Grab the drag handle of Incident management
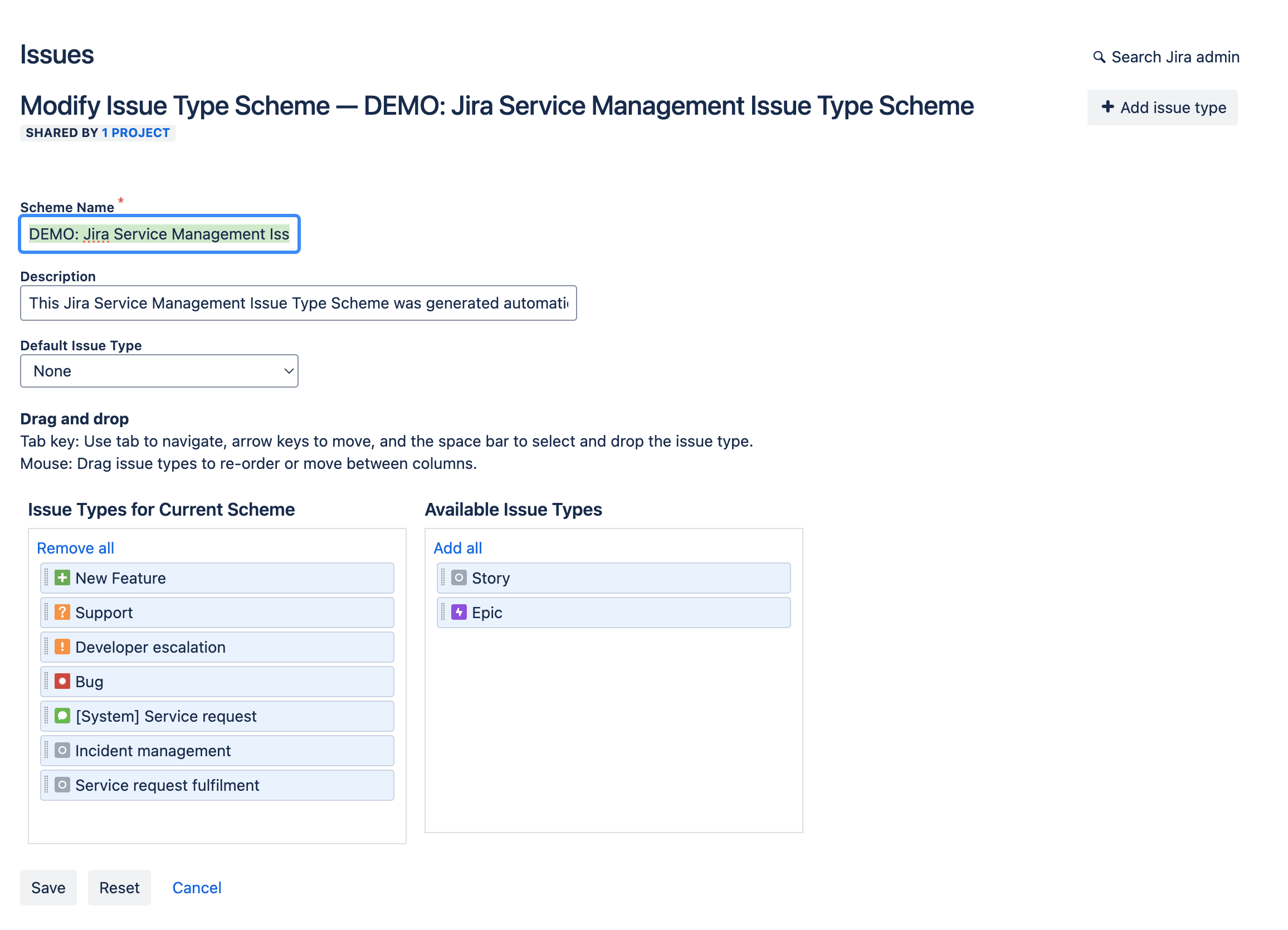The image size is (1288, 930). (x=47, y=751)
